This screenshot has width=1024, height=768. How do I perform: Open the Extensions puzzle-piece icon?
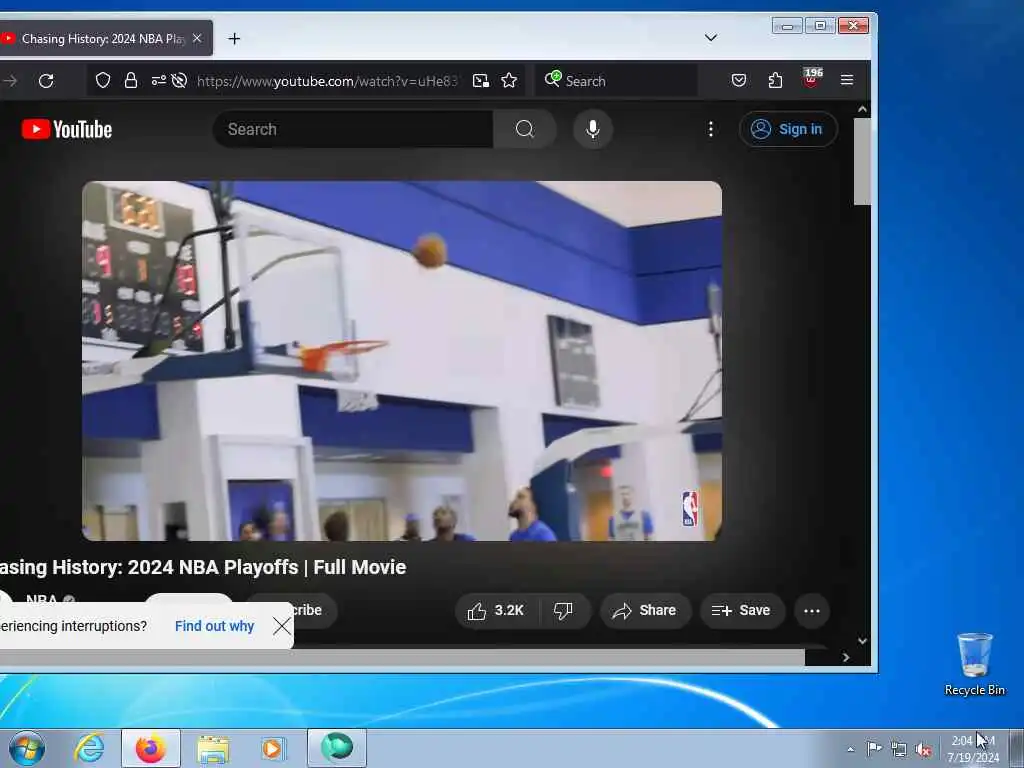[x=775, y=80]
